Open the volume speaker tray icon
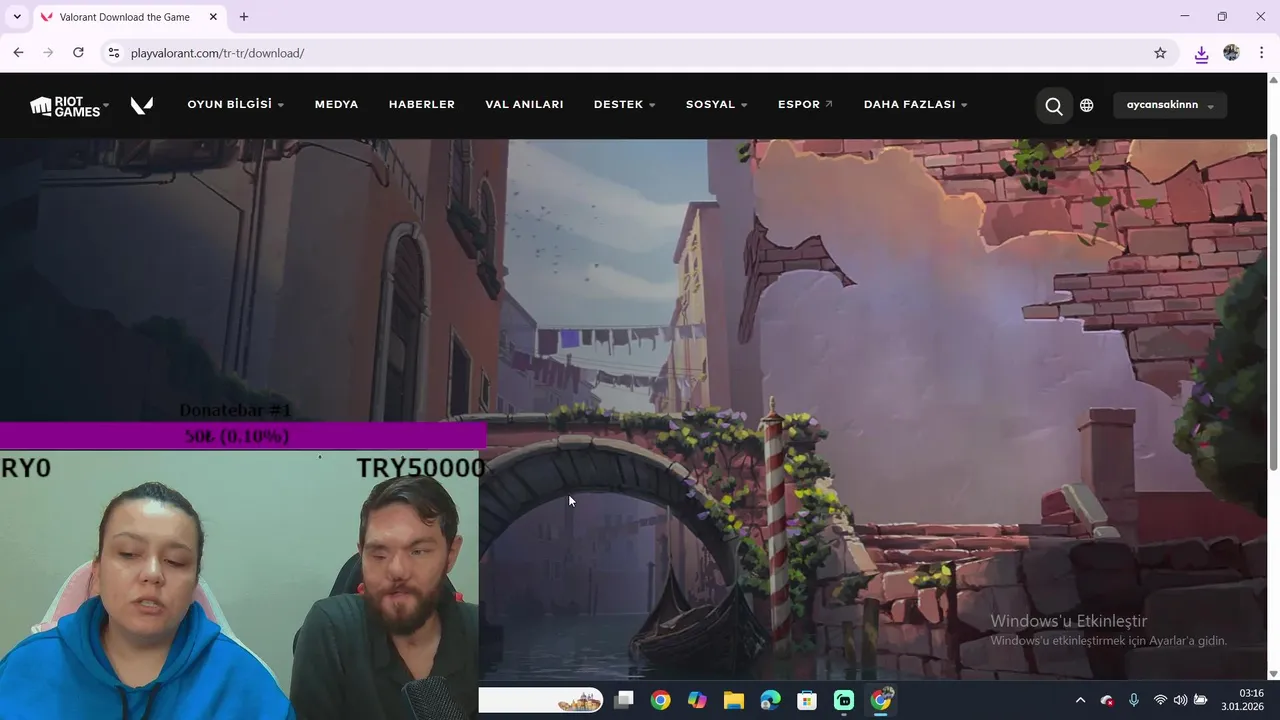Viewport: 1280px width, 720px height. click(x=1180, y=700)
